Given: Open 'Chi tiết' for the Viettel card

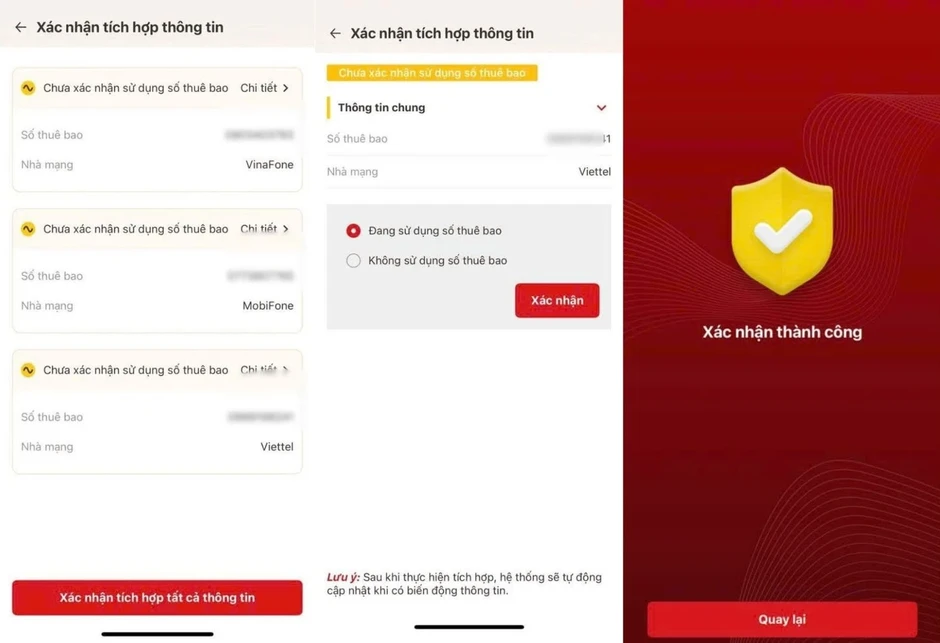Looking at the screenshot, I should click(264, 370).
